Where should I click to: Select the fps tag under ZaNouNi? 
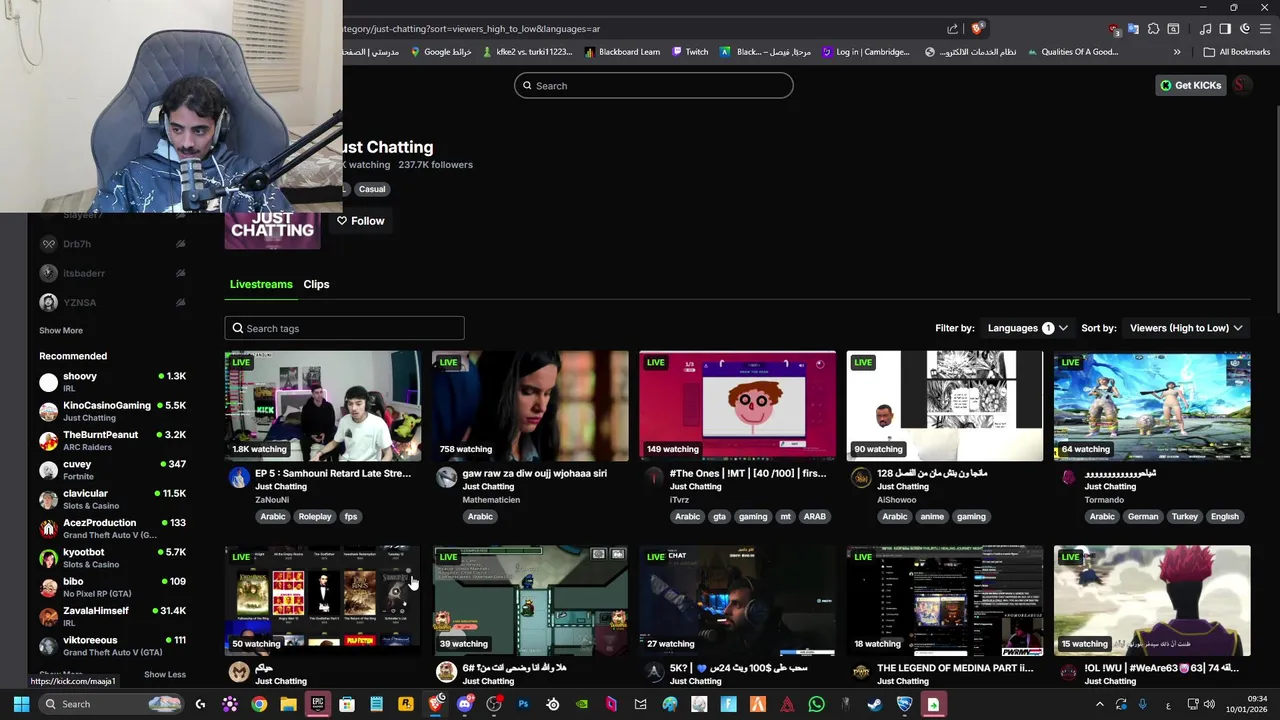(x=351, y=517)
